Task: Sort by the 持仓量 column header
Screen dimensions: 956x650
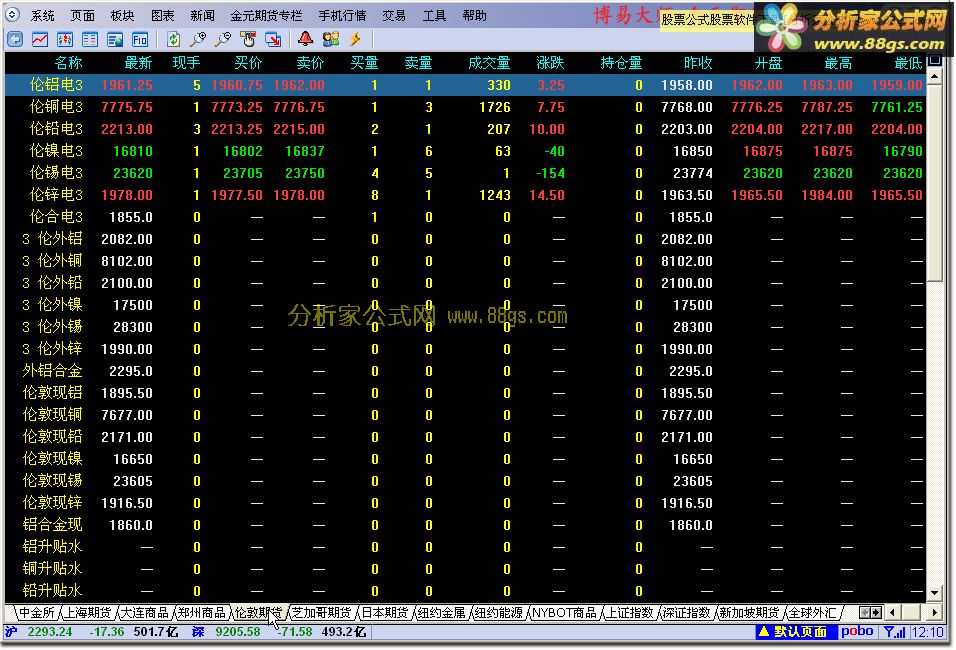Action: coord(621,62)
